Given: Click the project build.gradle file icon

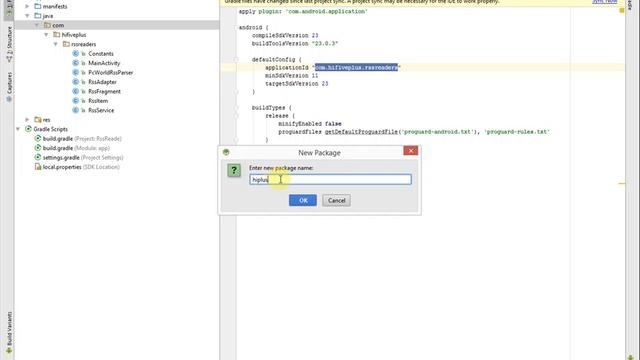Looking at the screenshot, I should pyautogui.click(x=38, y=139).
